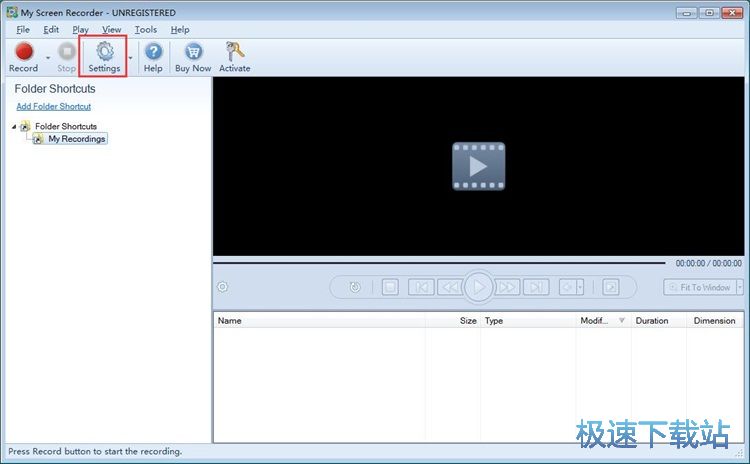Select My Recordings folder in tree
750x464 pixels.
tap(77, 139)
